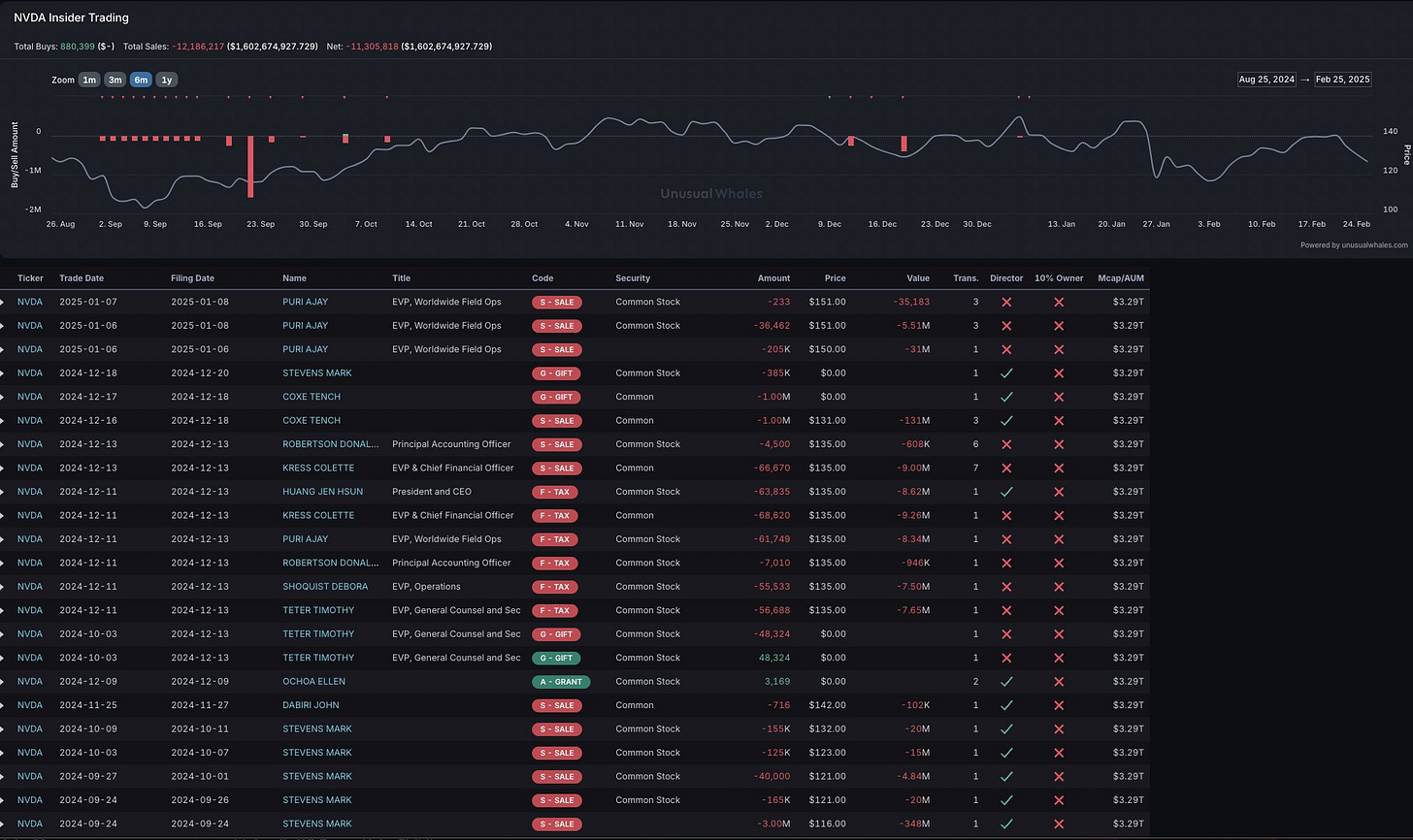Screen dimensions: 1413x840
Task: Open the unusualwhales.com credit link
Action: point(1354,245)
